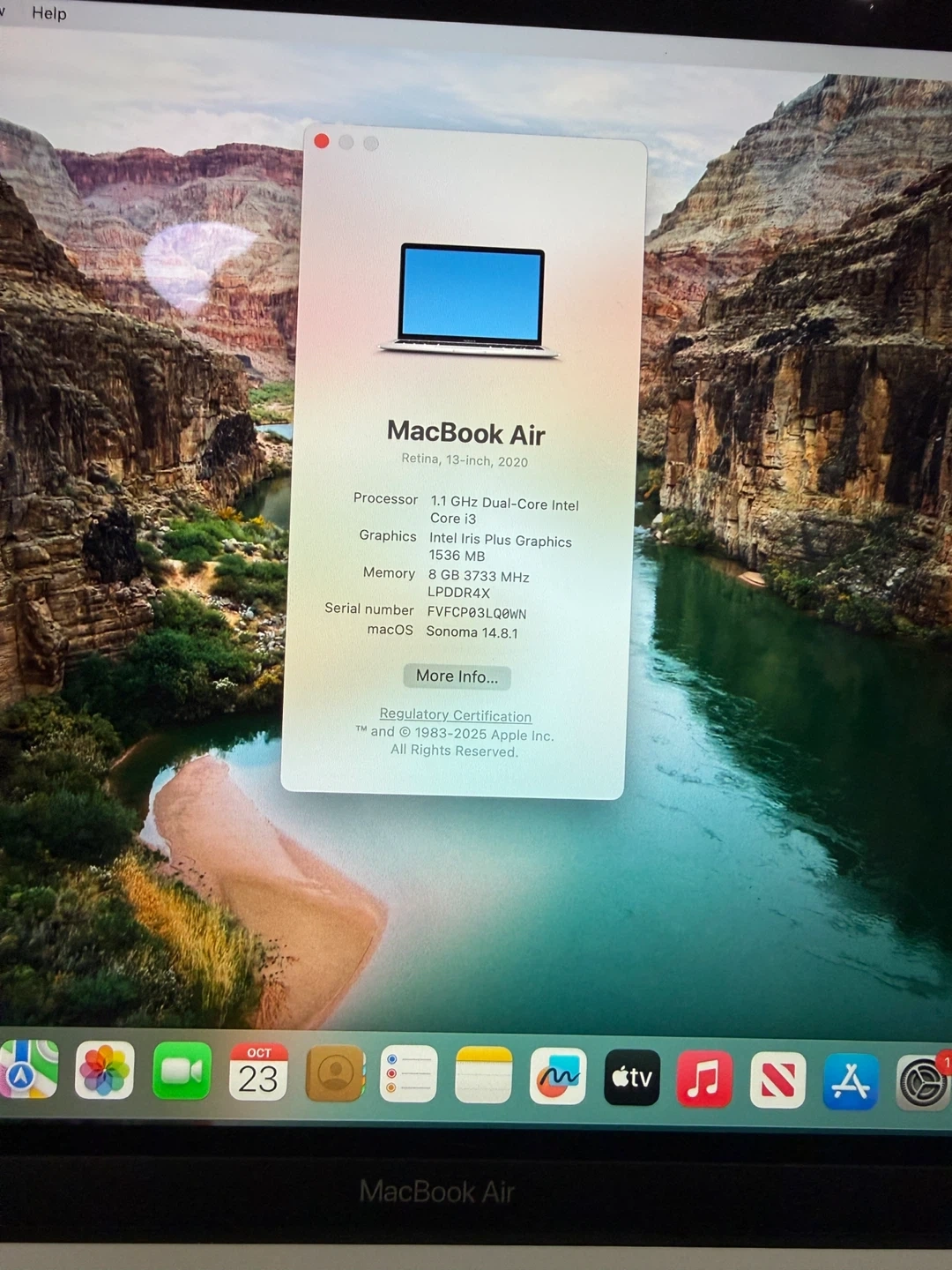Open the Notes app
Screen dimensions: 952x1270
click(483, 1075)
